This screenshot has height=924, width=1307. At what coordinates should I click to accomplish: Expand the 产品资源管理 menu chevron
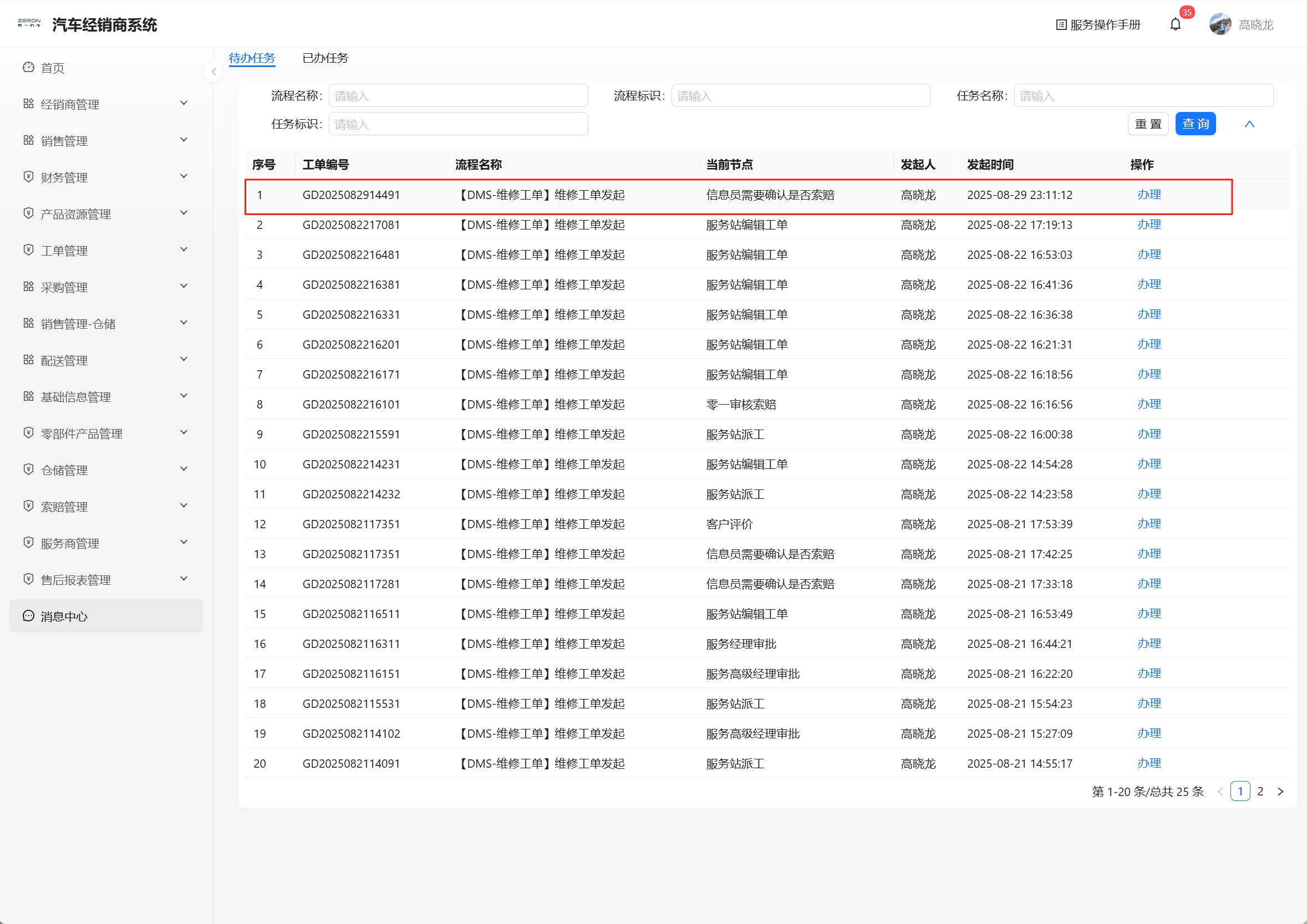(x=184, y=213)
